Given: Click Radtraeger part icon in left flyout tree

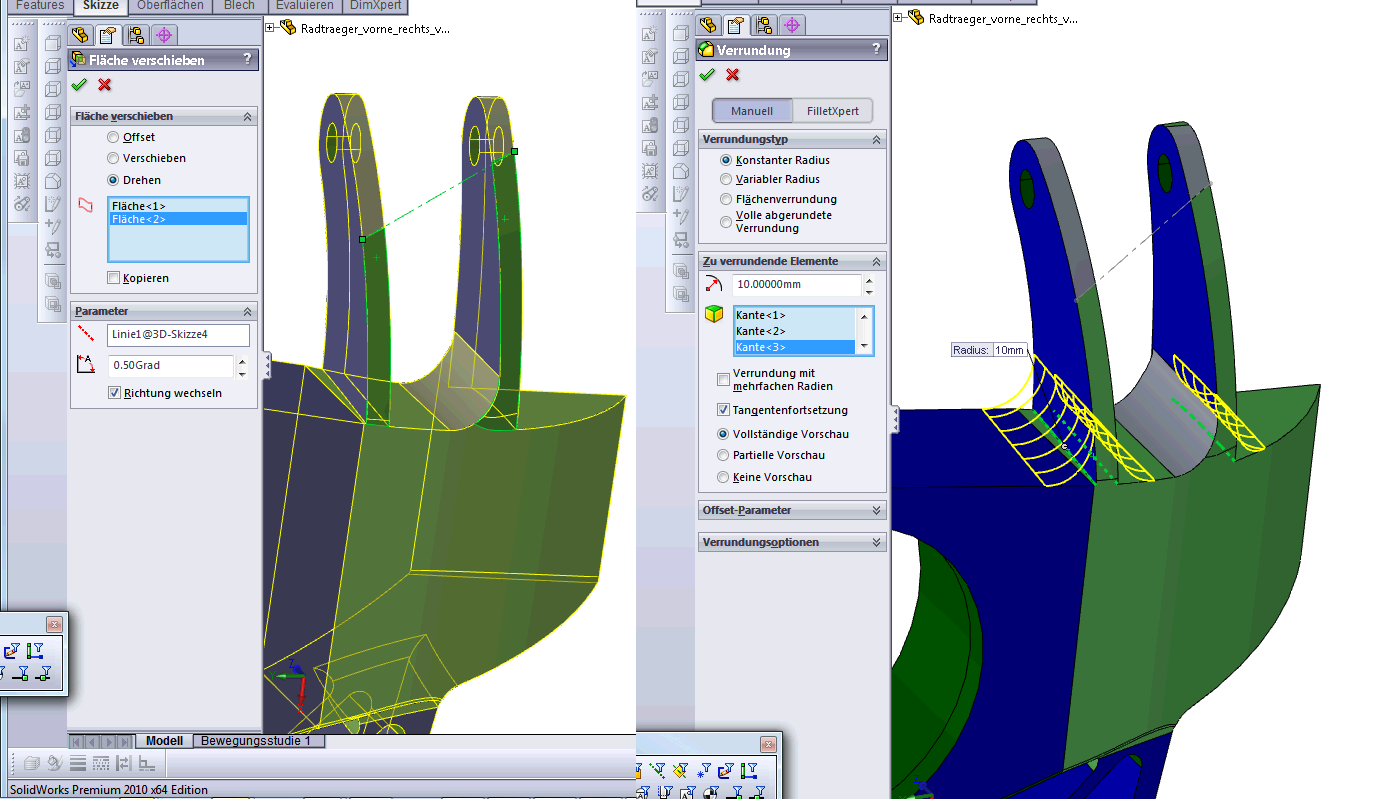Looking at the screenshot, I should click(x=288, y=28).
